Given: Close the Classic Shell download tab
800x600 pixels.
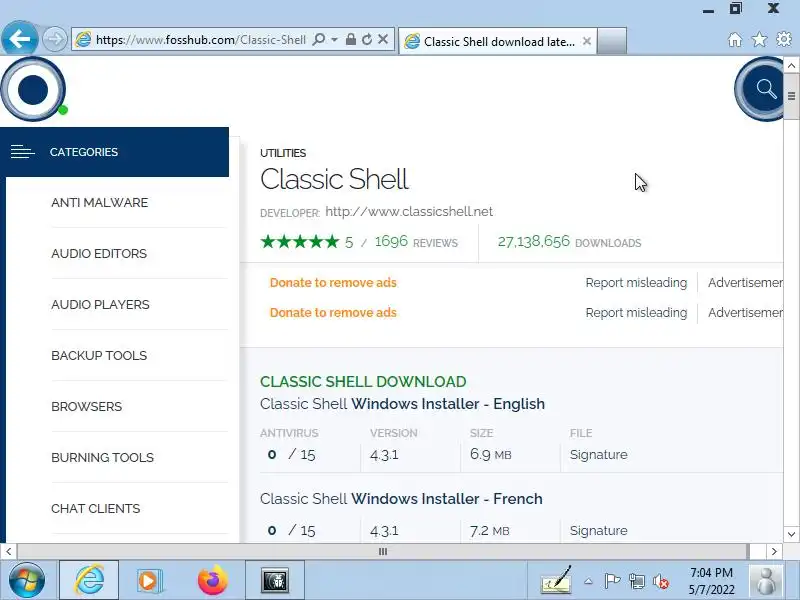Looking at the screenshot, I should point(587,41).
